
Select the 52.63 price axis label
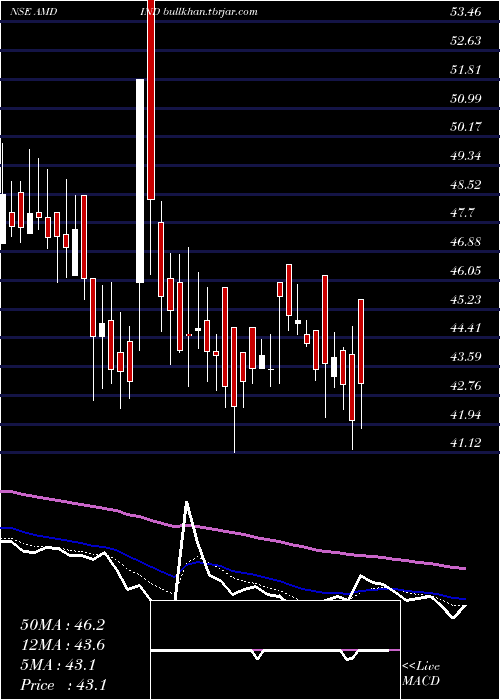pos(466,41)
